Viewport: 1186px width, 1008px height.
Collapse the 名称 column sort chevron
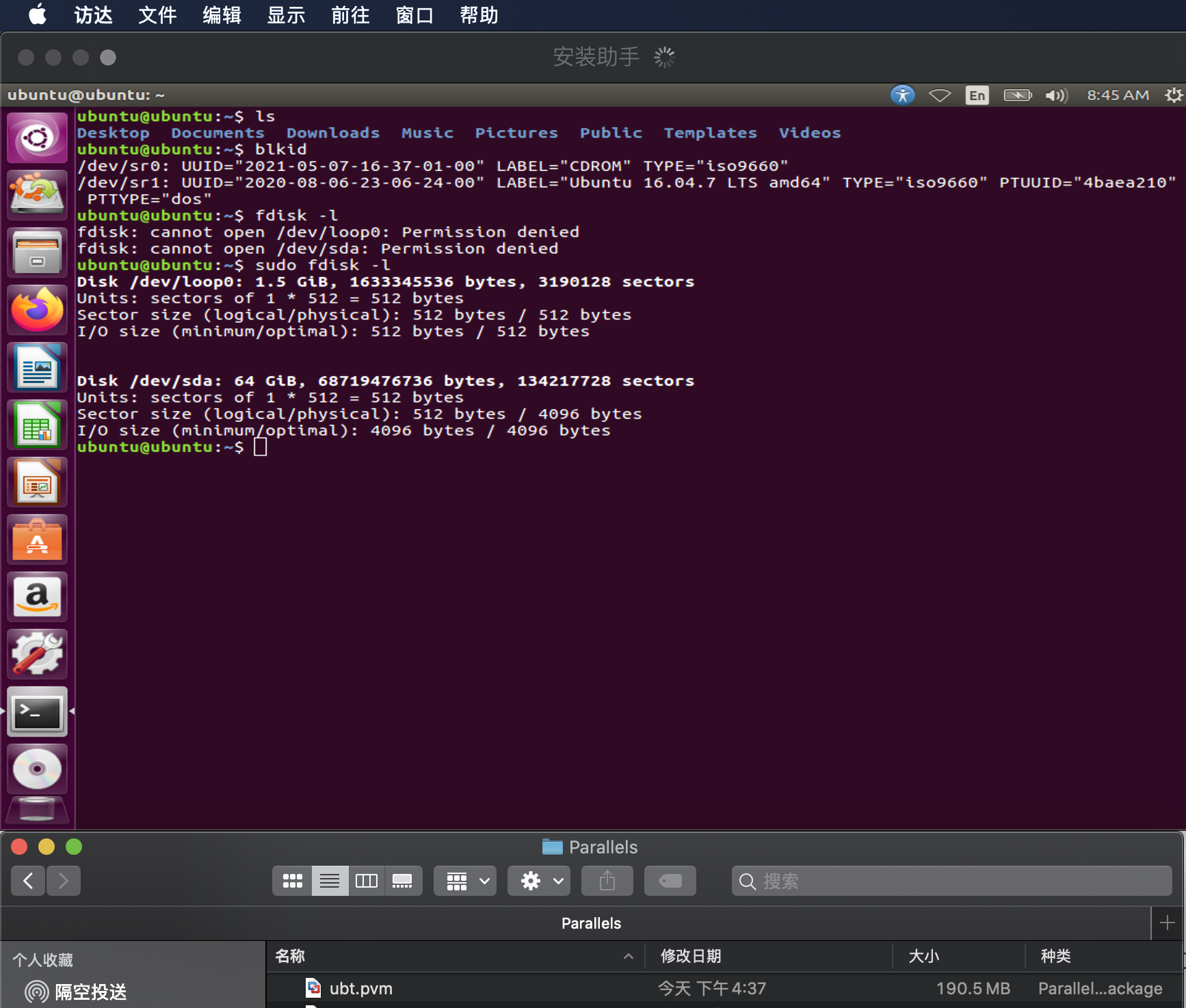click(627, 956)
